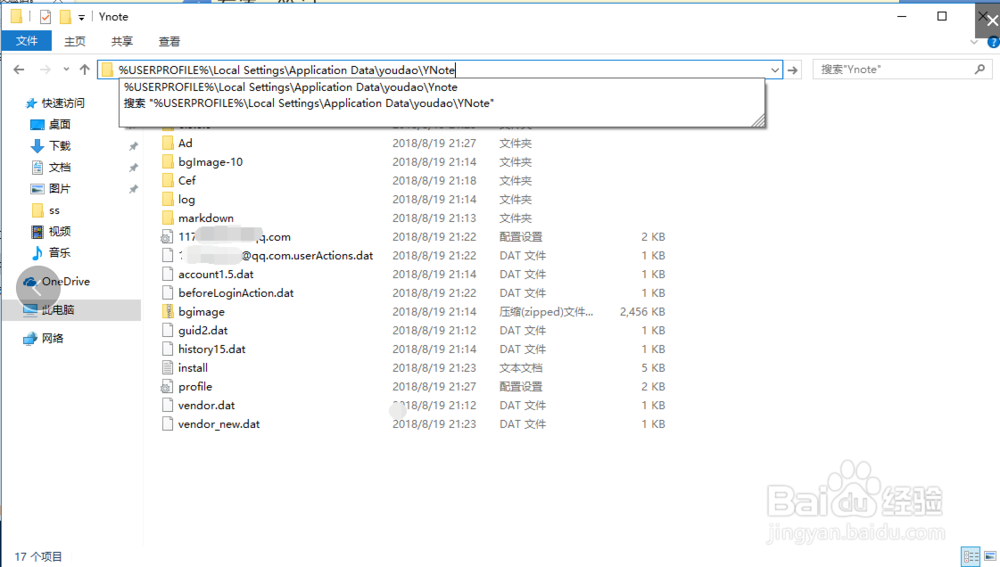Choose the first Ynote path suggestion
The width and height of the screenshot is (1000, 567).
click(x=291, y=87)
